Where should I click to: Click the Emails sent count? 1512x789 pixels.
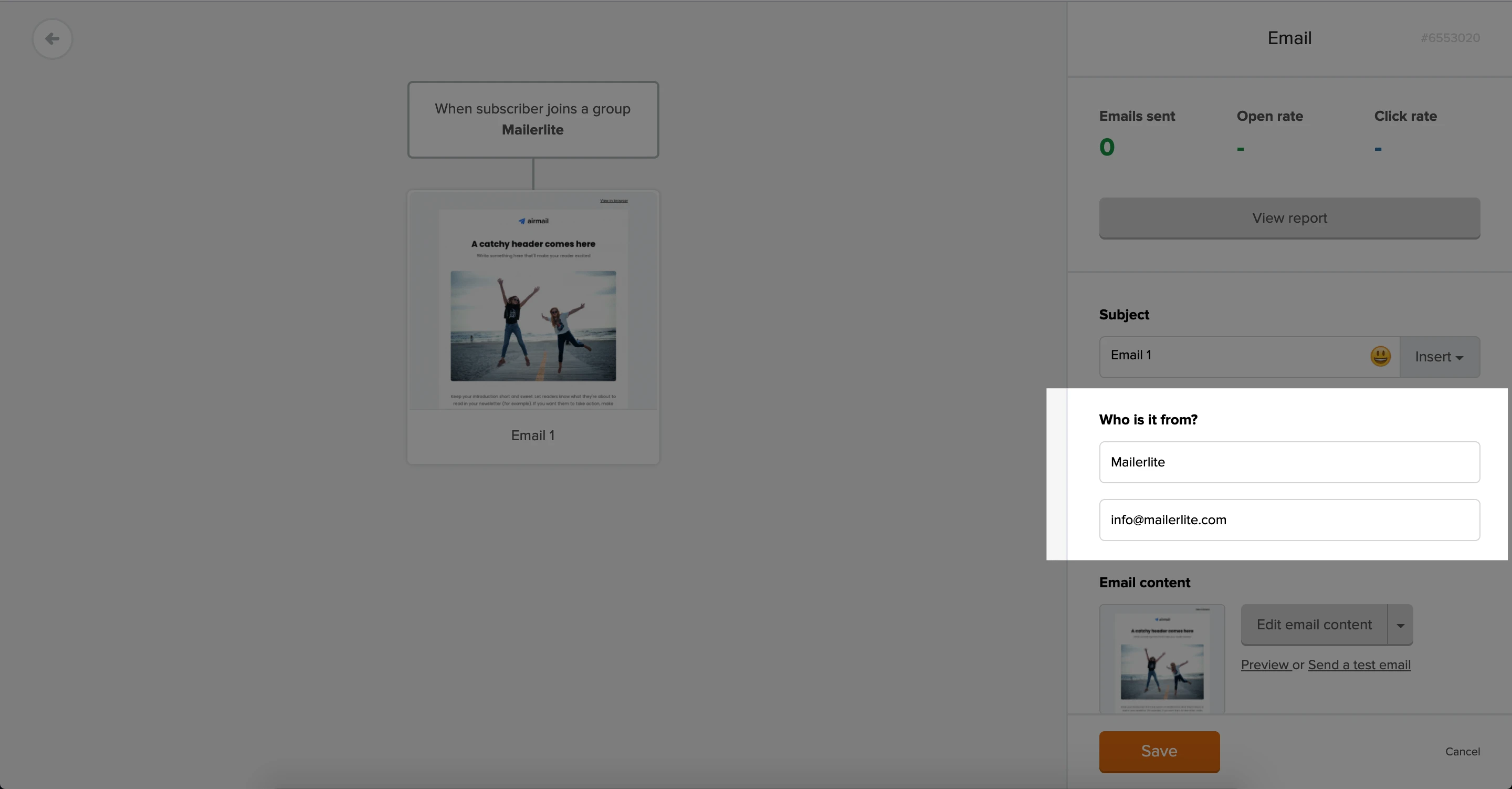tap(1106, 147)
